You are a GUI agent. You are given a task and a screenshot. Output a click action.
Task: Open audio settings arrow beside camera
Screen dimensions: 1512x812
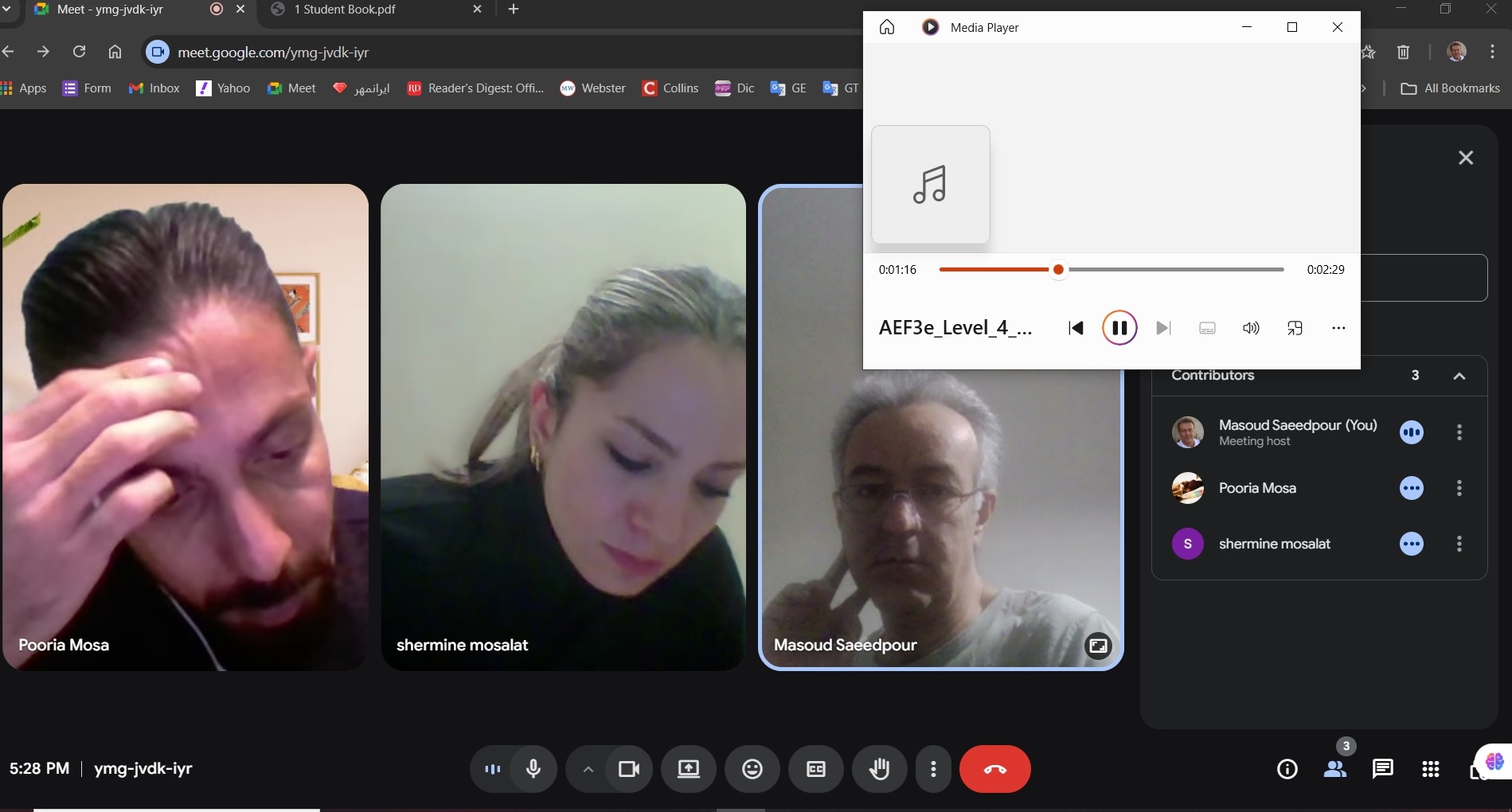click(588, 769)
